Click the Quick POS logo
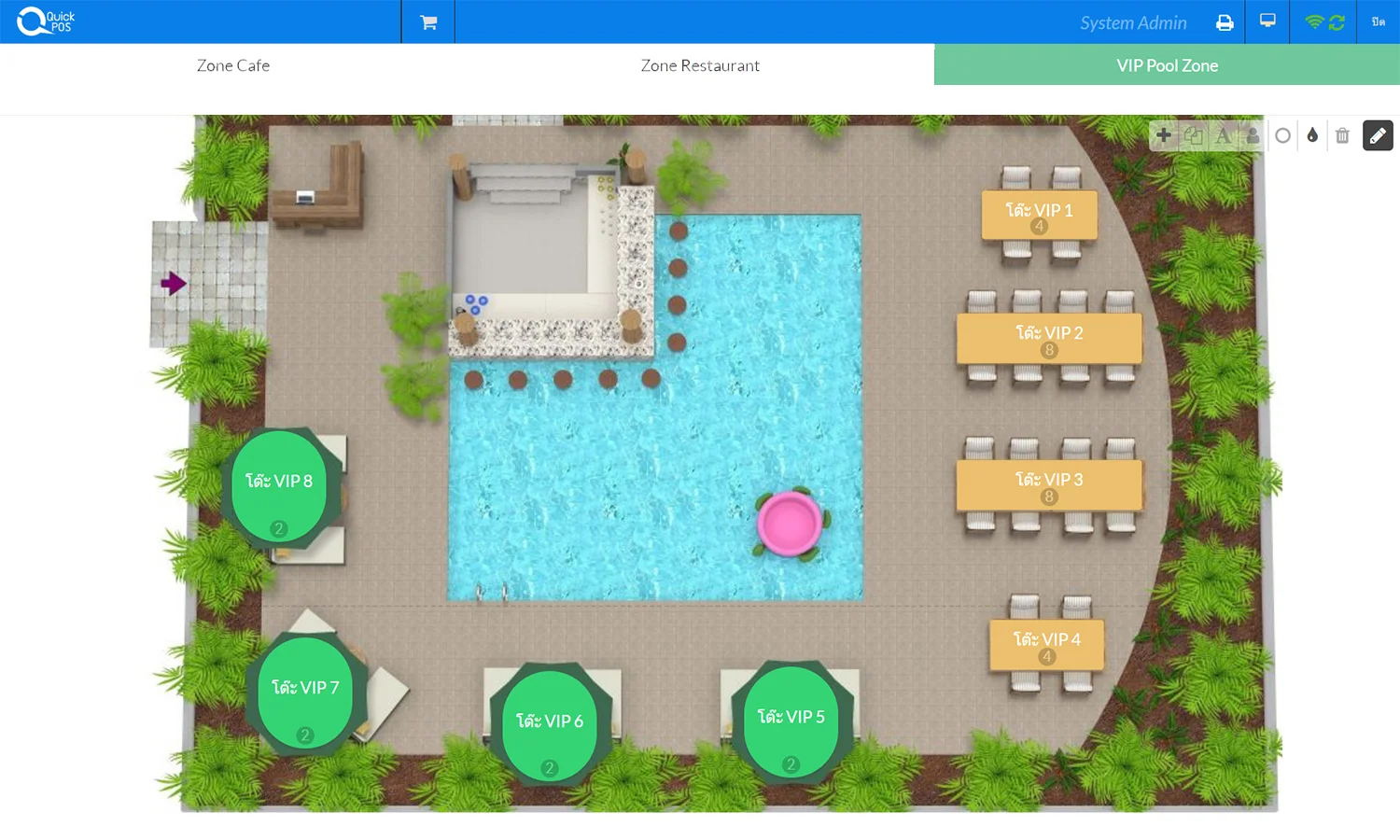The width and height of the screenshot is (1400, 840). pyautogui.click(x=46, y=21)
